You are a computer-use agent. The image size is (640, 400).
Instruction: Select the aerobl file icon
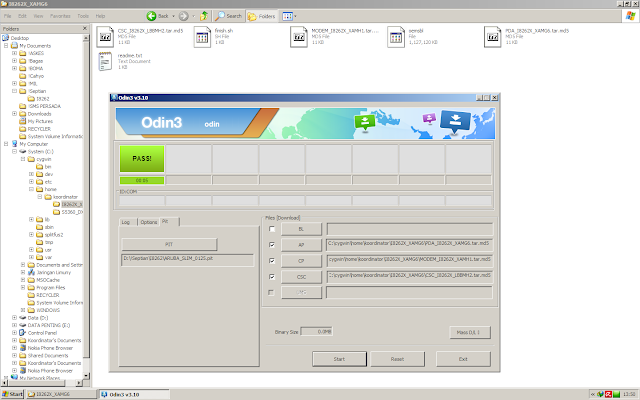pos(396,37)
